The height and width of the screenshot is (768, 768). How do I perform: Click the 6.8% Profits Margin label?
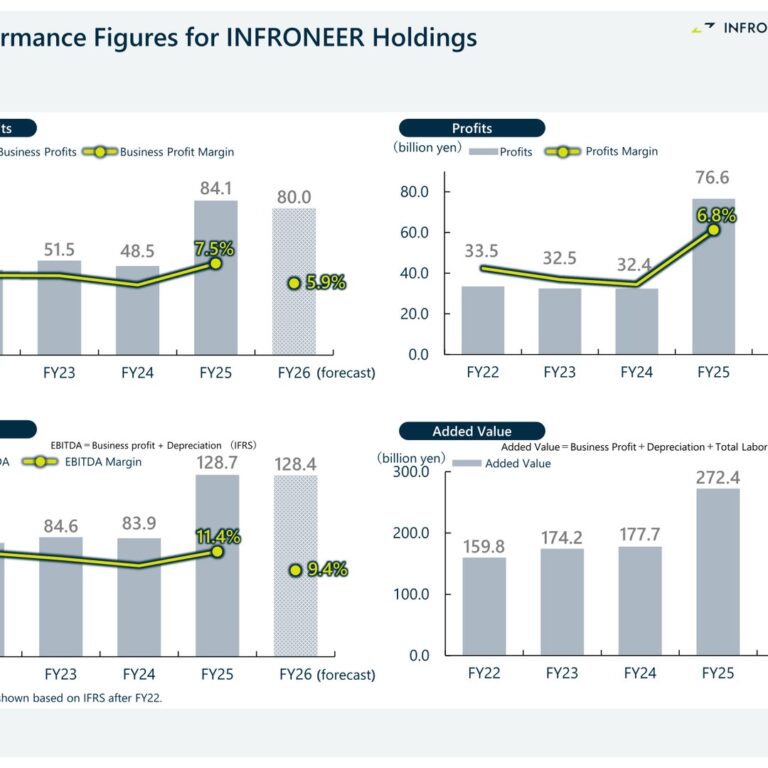click(x=717, y=216)
